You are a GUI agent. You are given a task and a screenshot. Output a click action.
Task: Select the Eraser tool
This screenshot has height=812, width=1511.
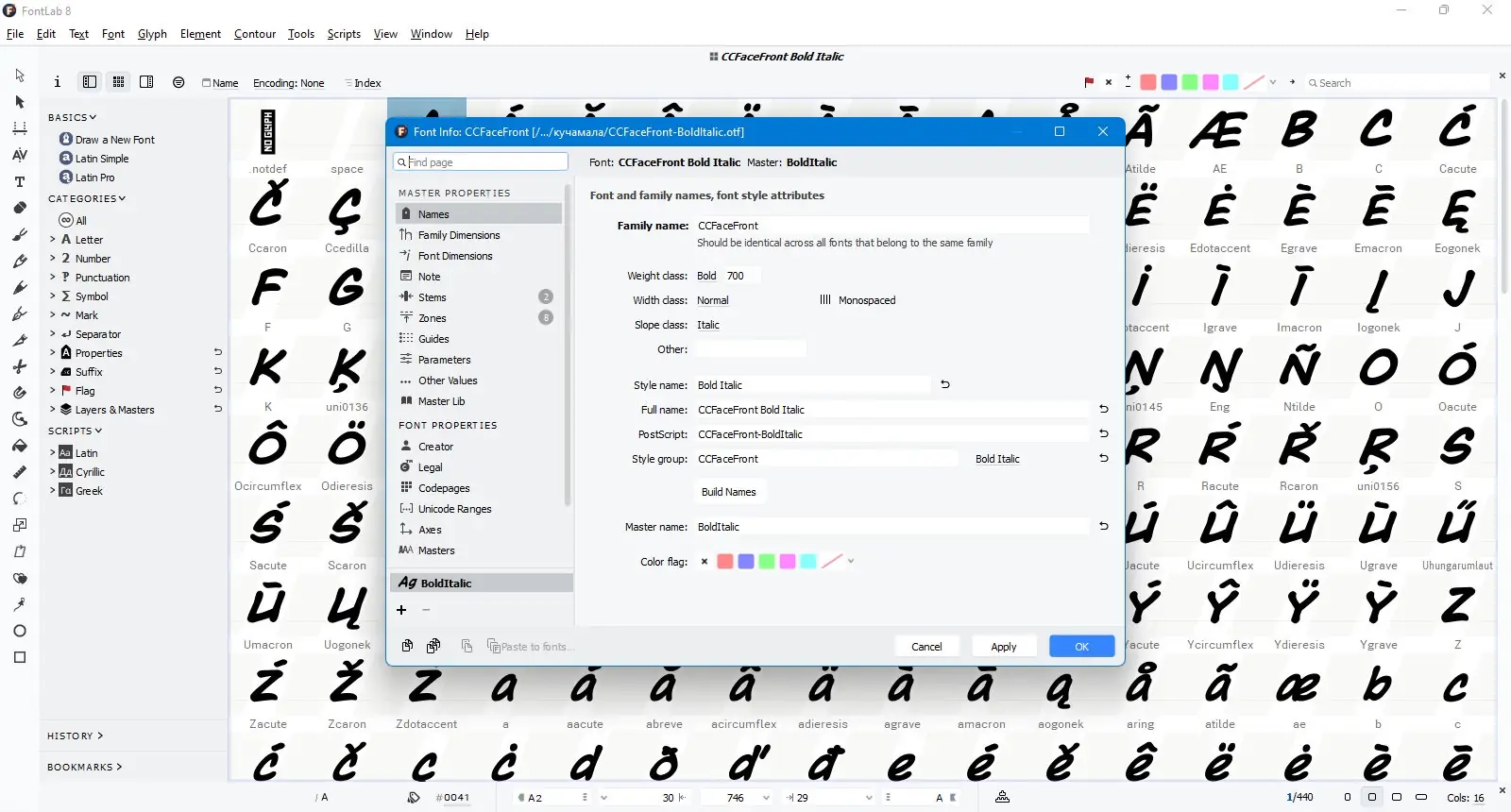coord(20,208)
